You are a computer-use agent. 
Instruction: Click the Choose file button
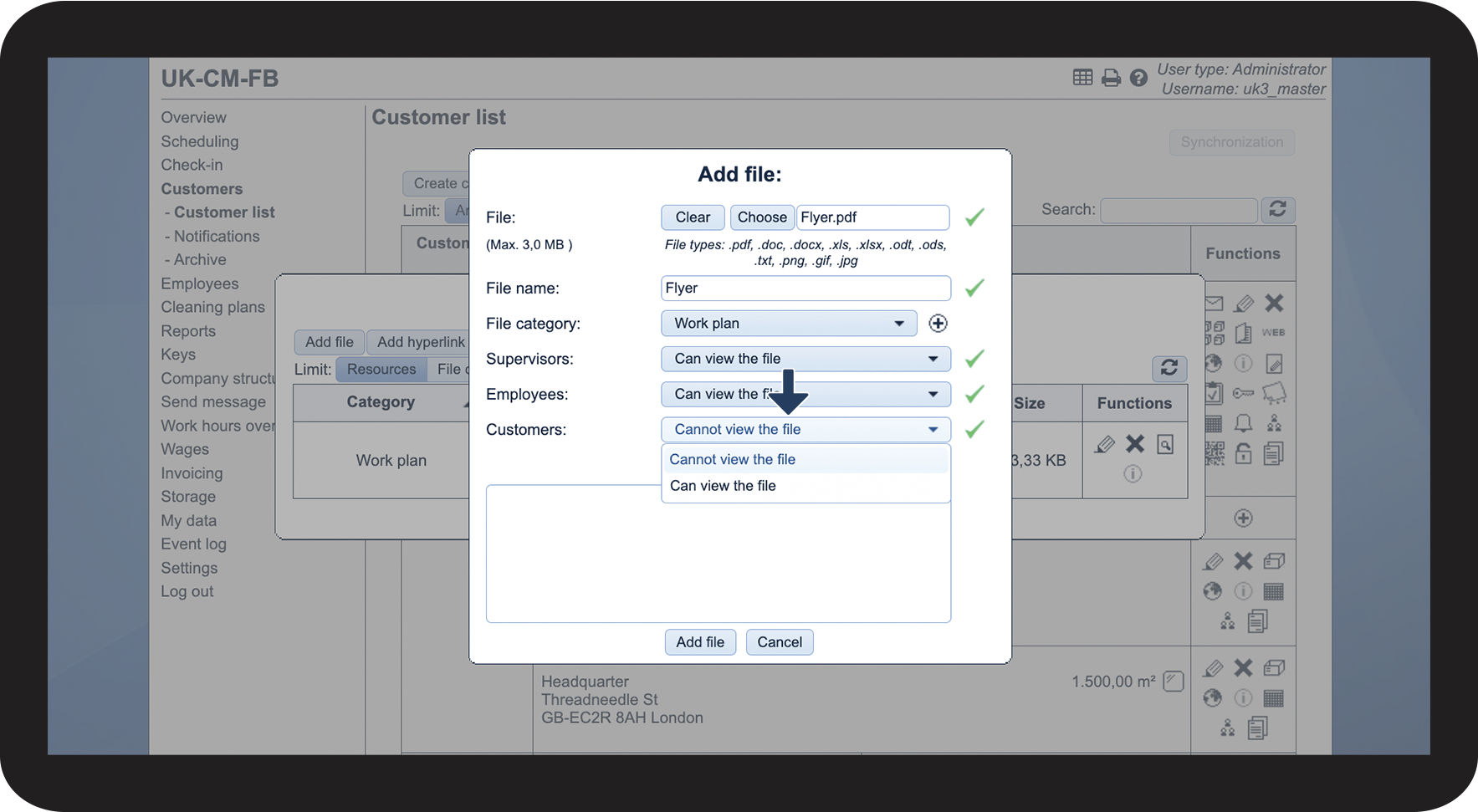(761, 217)
